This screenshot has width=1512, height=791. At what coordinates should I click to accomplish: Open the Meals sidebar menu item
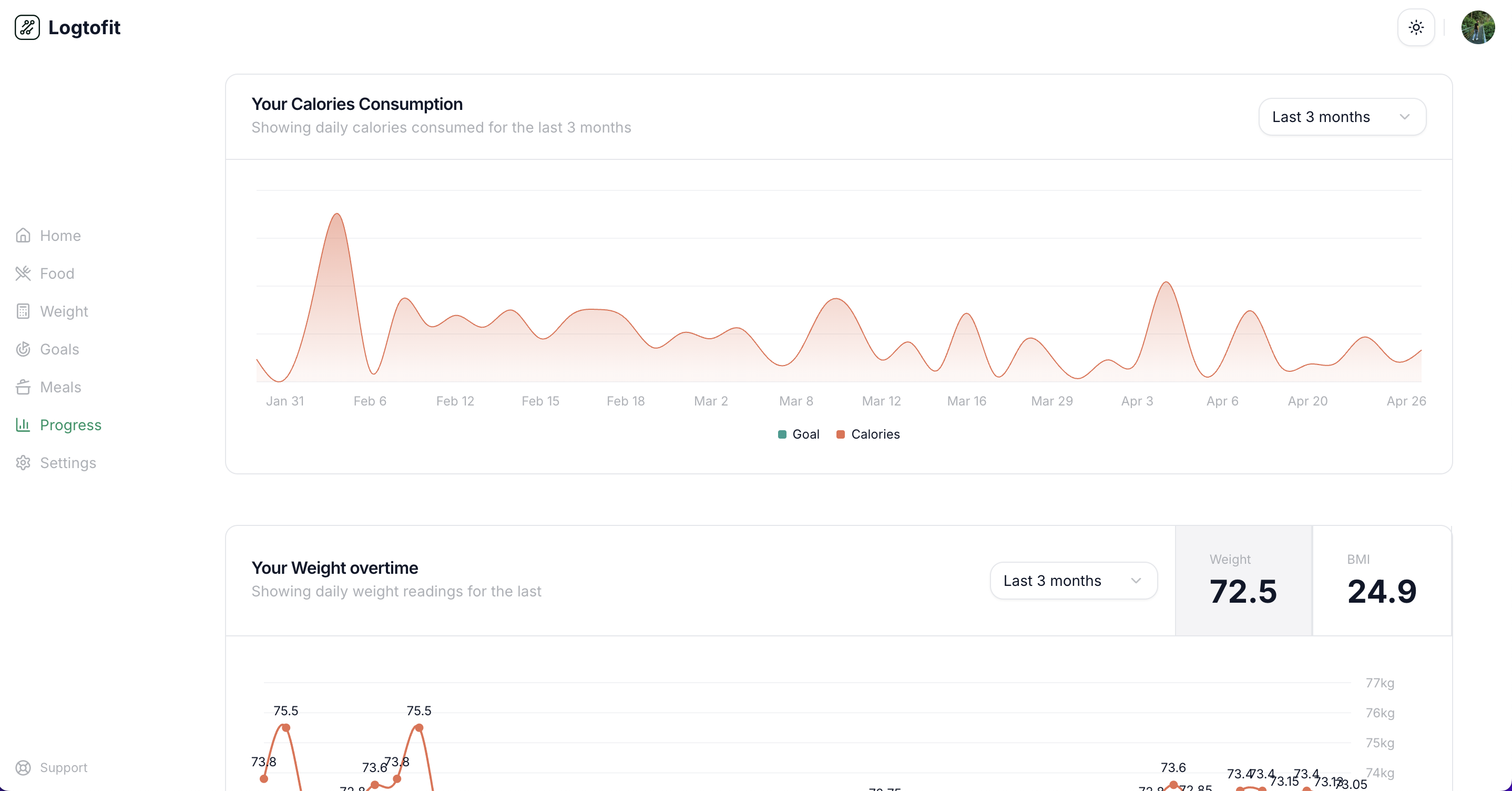(60, 387)
